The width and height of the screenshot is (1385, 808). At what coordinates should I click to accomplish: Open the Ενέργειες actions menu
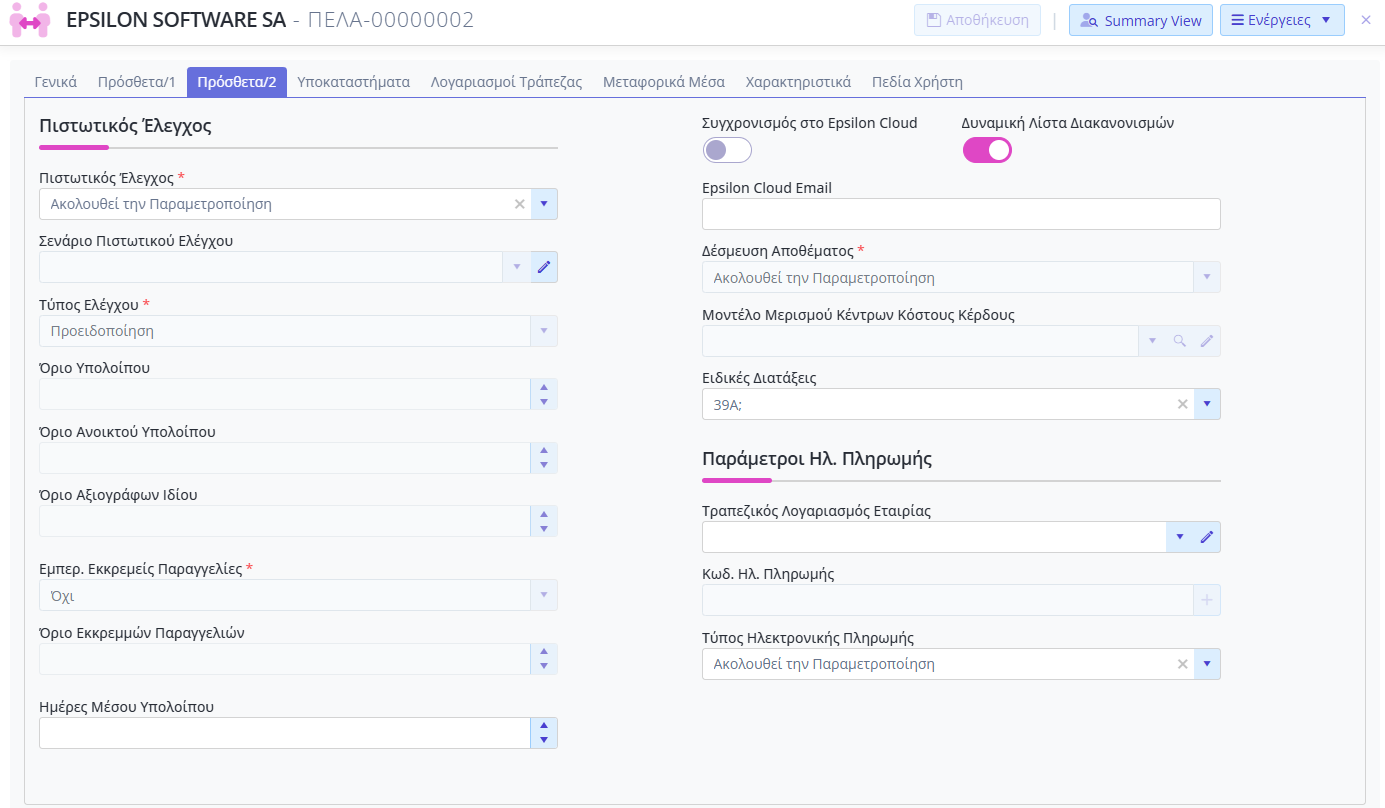click(x=1282, y=20)
